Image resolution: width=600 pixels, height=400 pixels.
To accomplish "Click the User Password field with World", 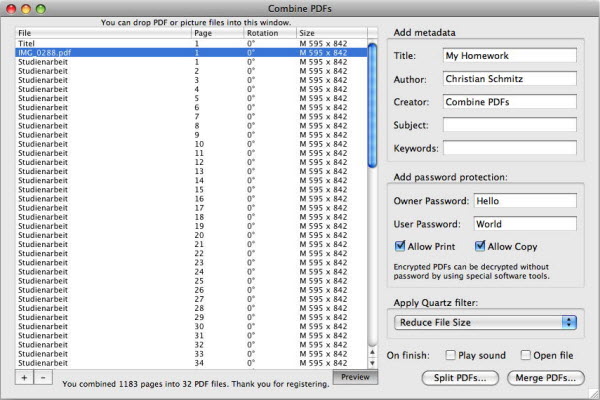I will [525, 224].
